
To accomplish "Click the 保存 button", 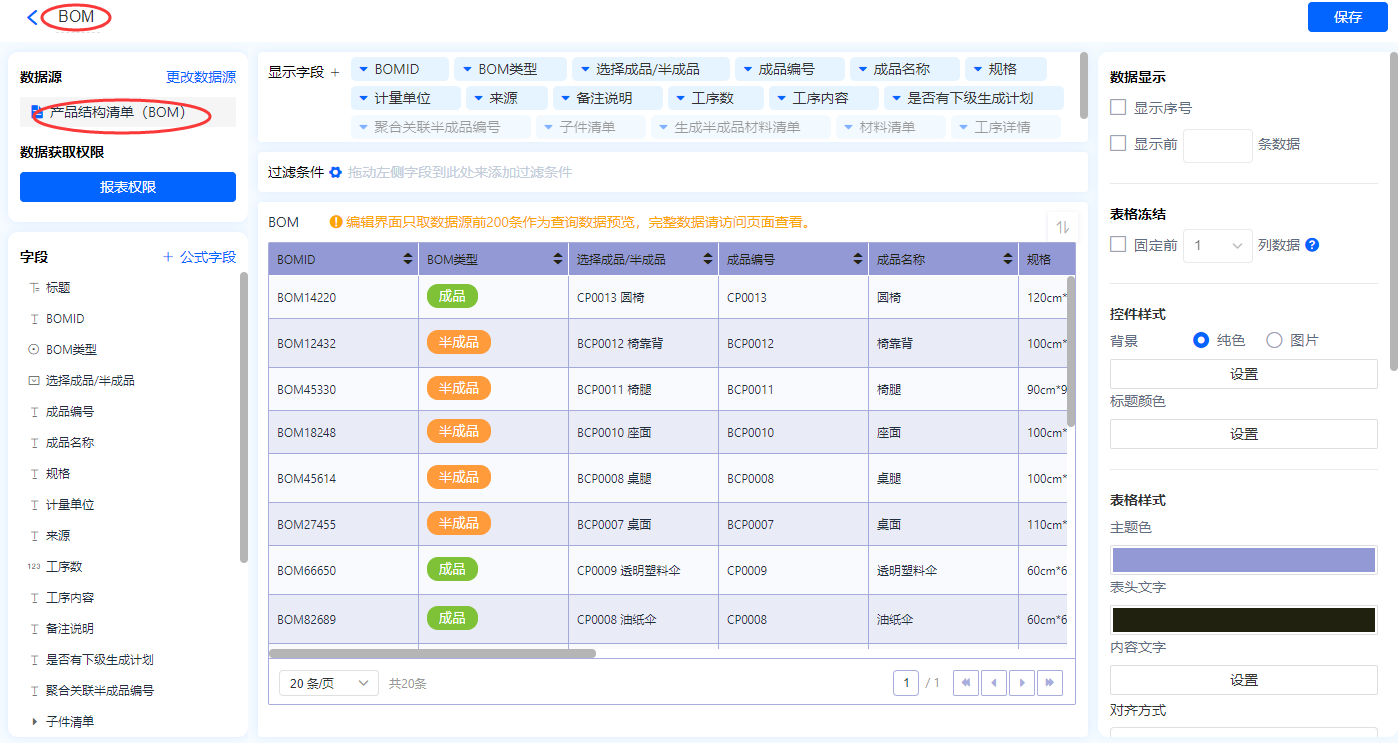I will (x=1347, y=17).
